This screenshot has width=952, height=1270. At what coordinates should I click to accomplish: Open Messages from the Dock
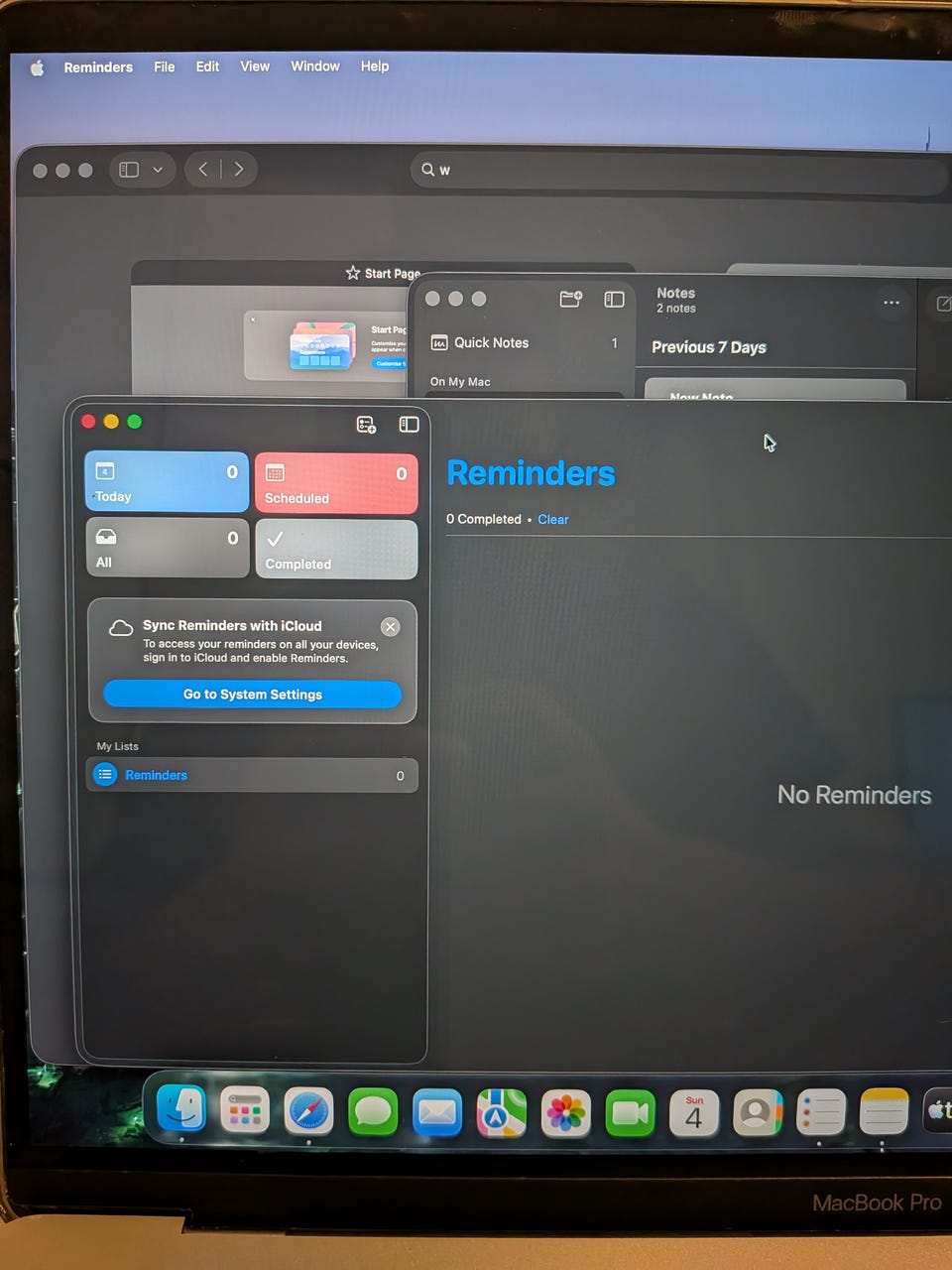pyautogui.click(x=373, y=1112)
